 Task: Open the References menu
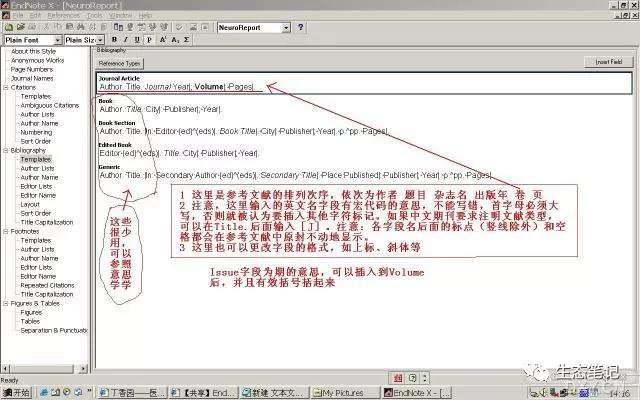click(x=64, y=16)
